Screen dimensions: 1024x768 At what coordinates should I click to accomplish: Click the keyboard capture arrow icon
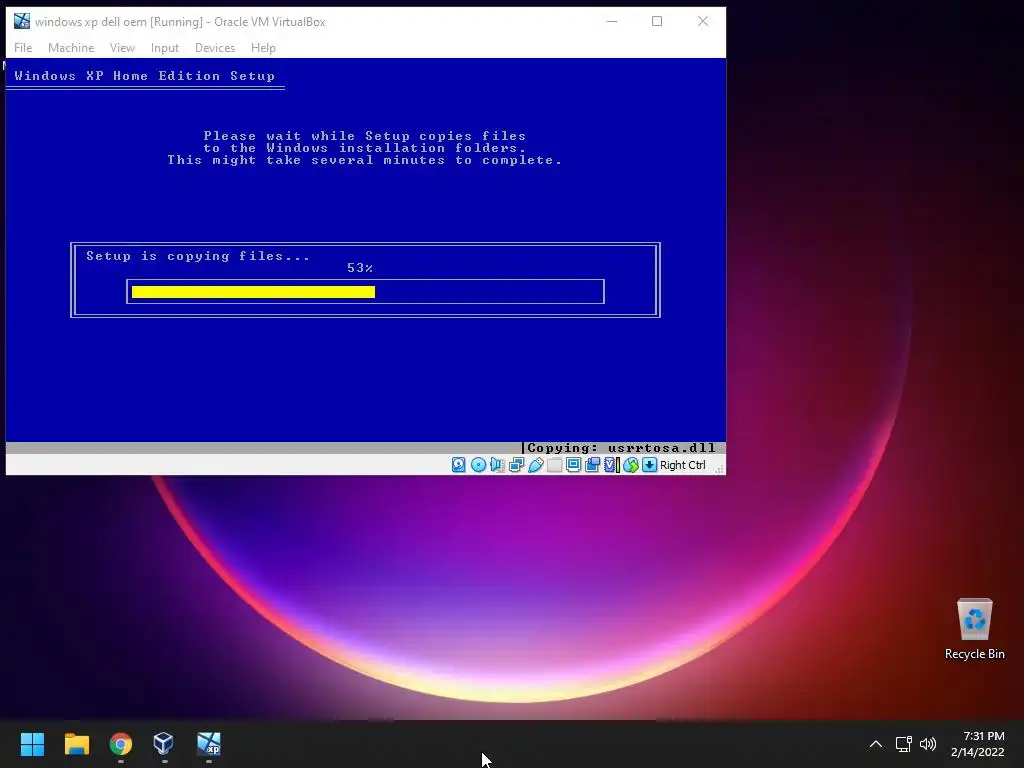649,464
